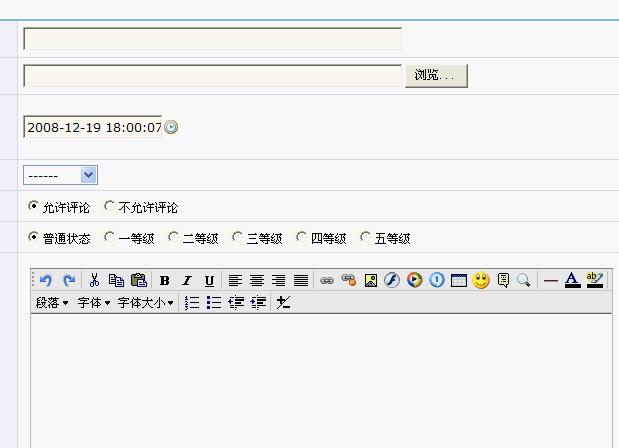
Task: Open the 字体大小 font size dropdown
Action: pos(145,303)
